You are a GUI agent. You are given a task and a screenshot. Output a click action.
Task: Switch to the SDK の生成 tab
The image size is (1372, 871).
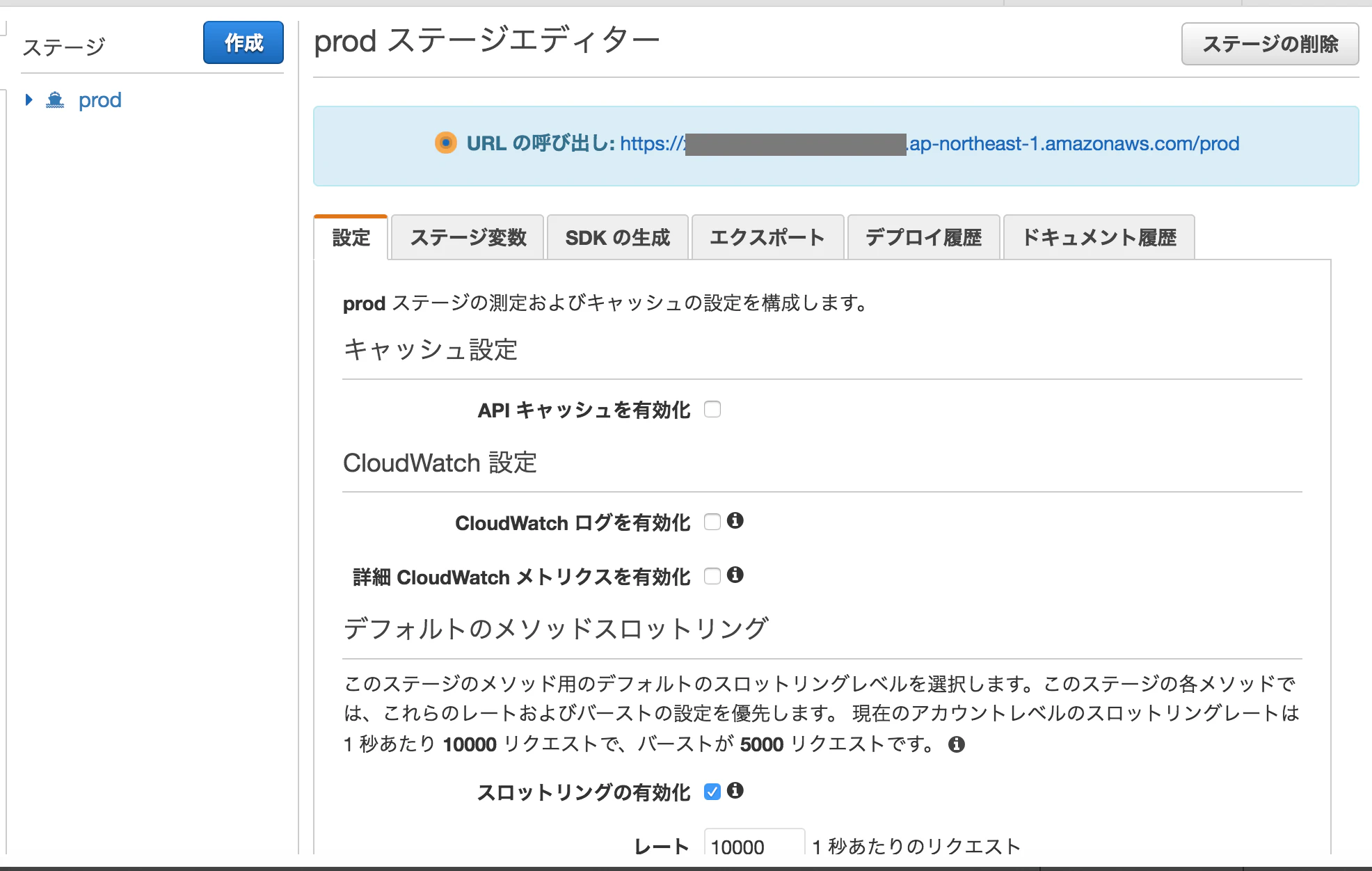pos(618,237)
